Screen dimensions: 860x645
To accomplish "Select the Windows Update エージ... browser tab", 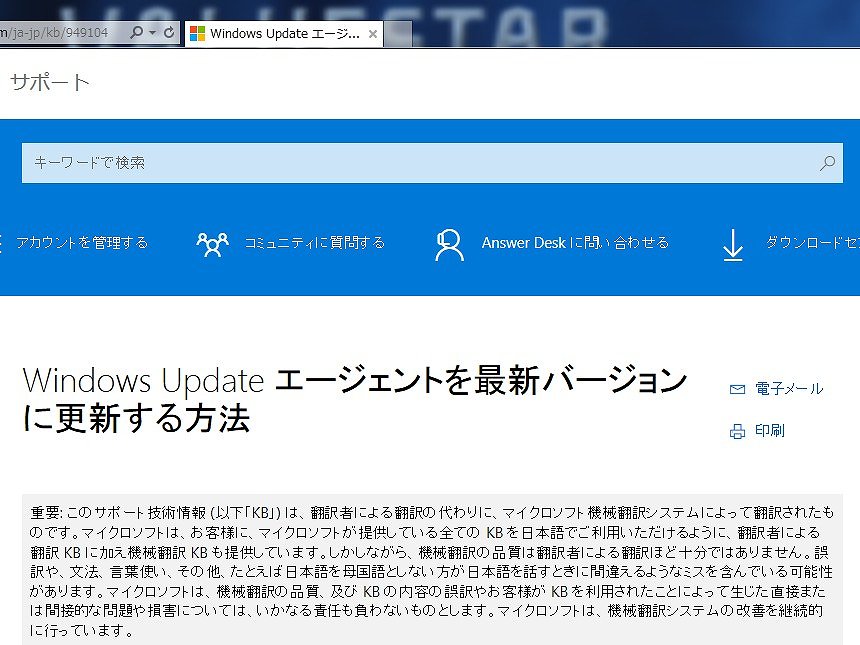I will click(284, 34).
